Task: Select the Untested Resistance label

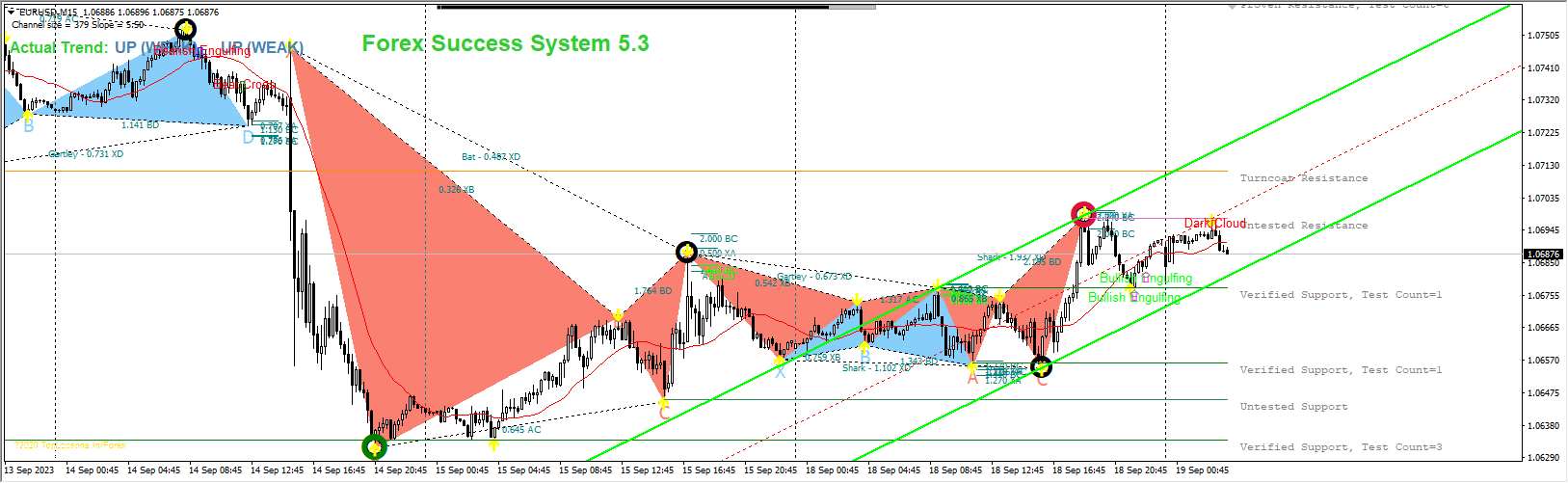Action: [1303, 226]
